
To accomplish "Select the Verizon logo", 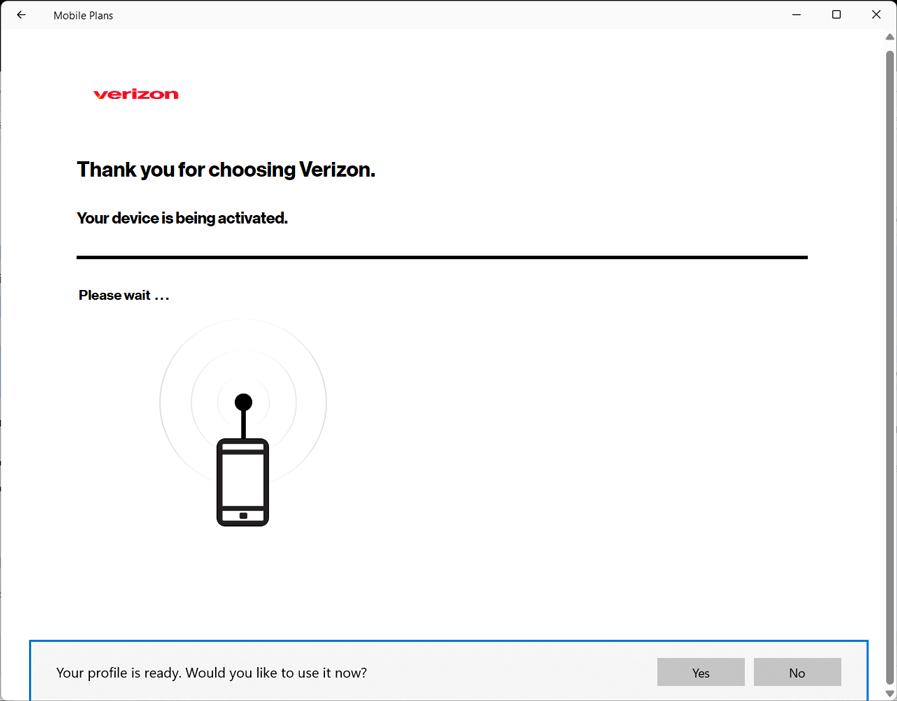I will coord(135,93).
